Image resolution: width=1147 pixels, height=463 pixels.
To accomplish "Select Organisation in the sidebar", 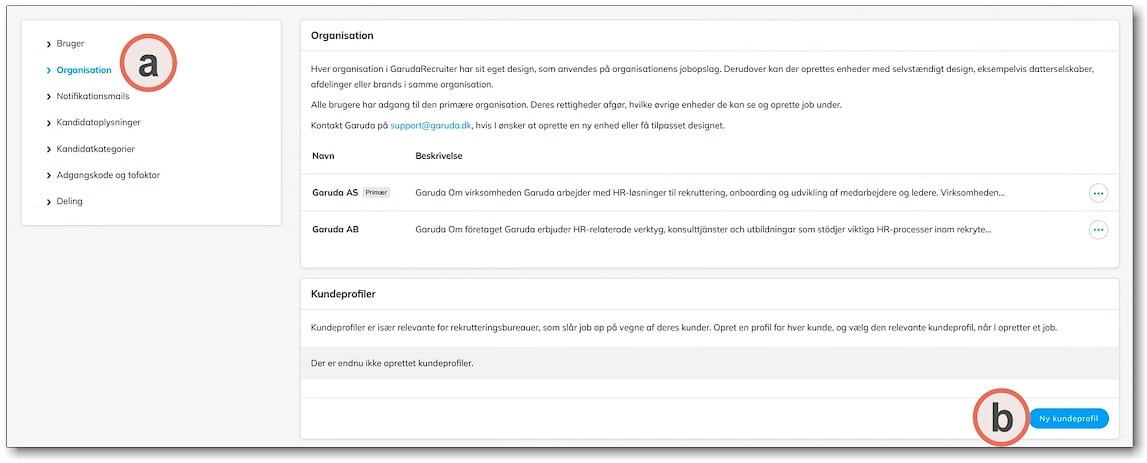I will (84, 70).
